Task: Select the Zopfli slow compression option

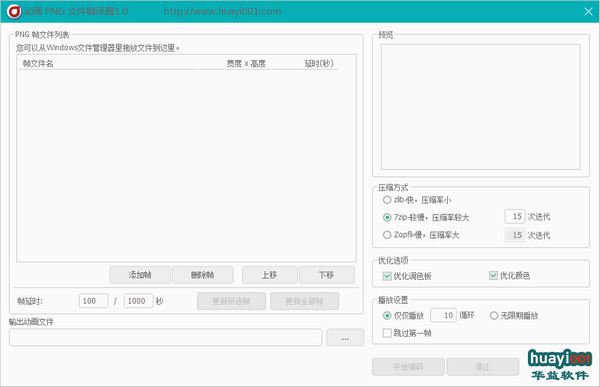Action: click(x=387, y=235)
